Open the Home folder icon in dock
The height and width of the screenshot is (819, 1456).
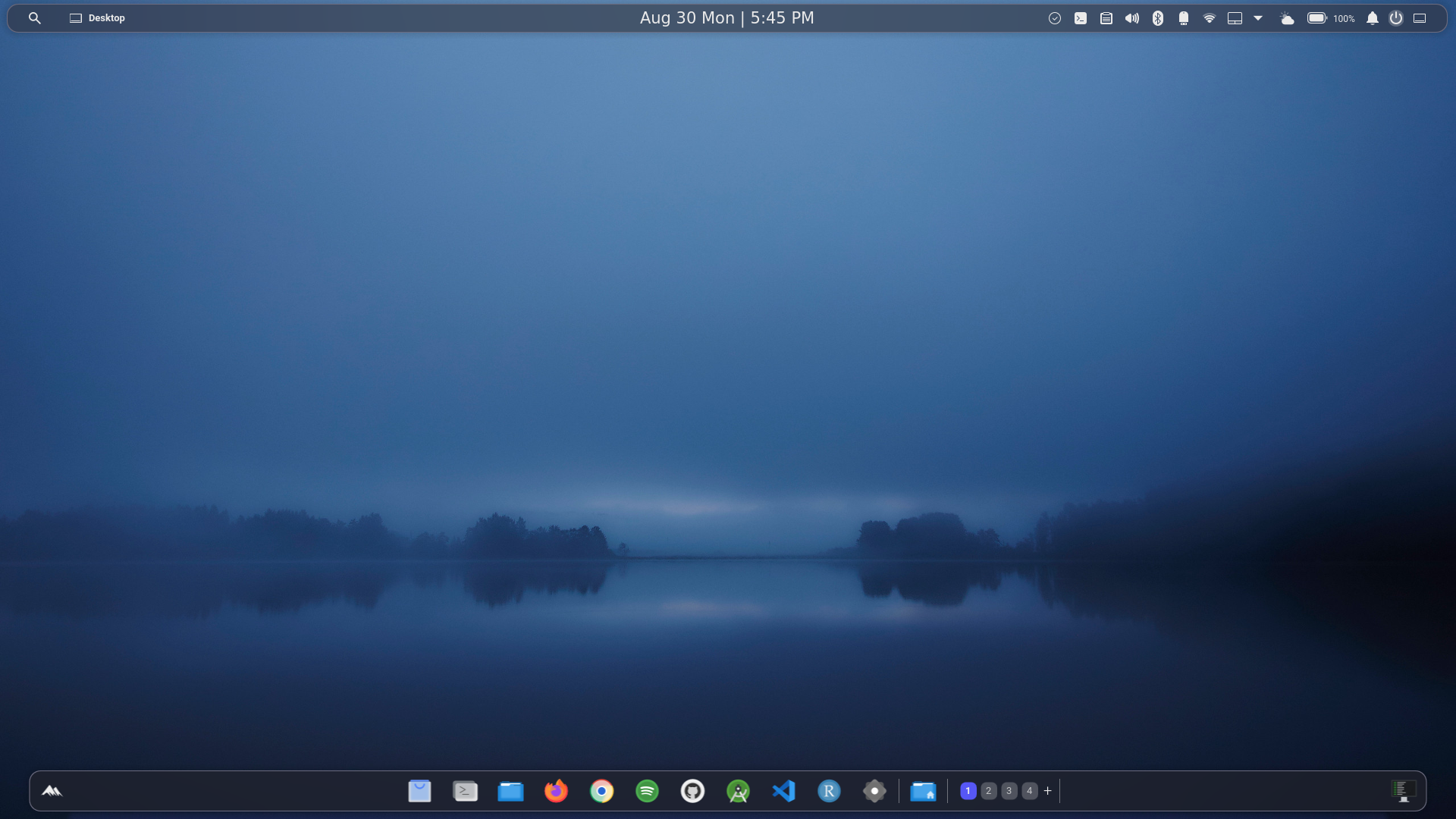pyautogui.click(x=923, y=791)
